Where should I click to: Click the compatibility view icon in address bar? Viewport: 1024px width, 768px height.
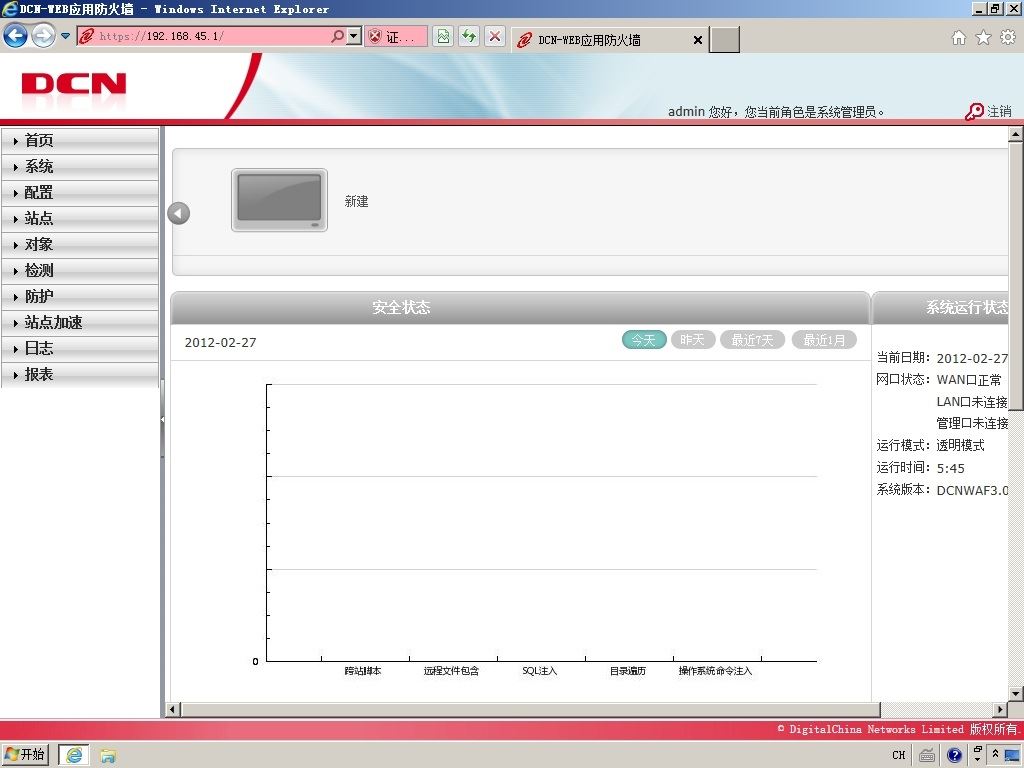(x=443, y=36)
